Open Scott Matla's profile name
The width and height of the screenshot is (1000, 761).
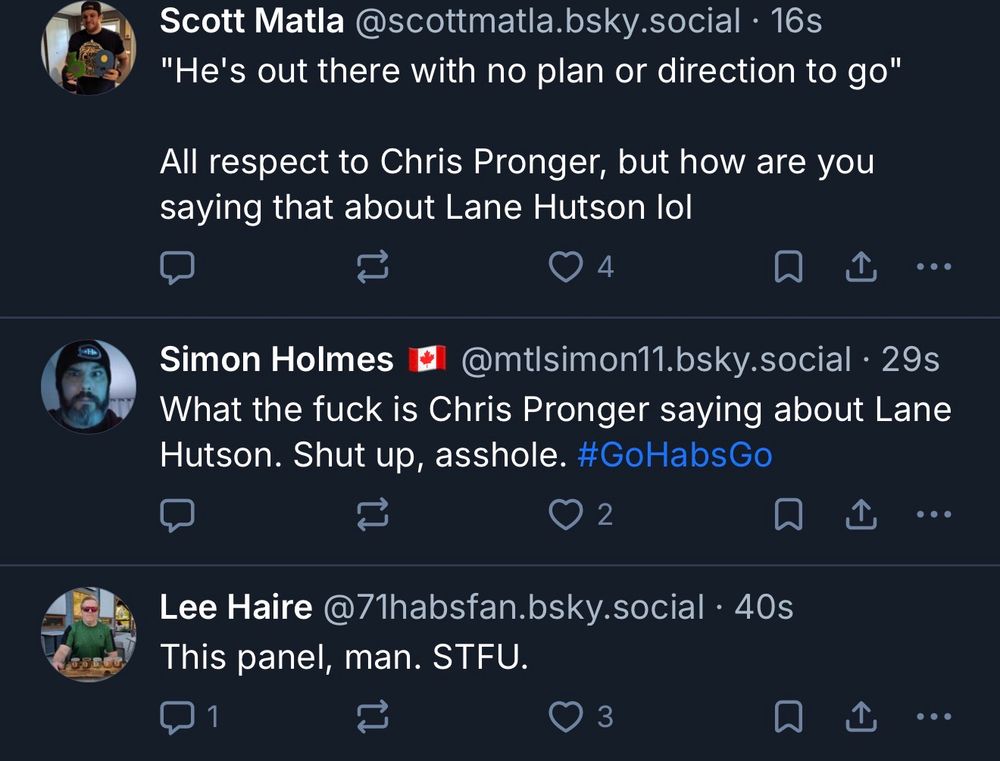coord(251,20)
